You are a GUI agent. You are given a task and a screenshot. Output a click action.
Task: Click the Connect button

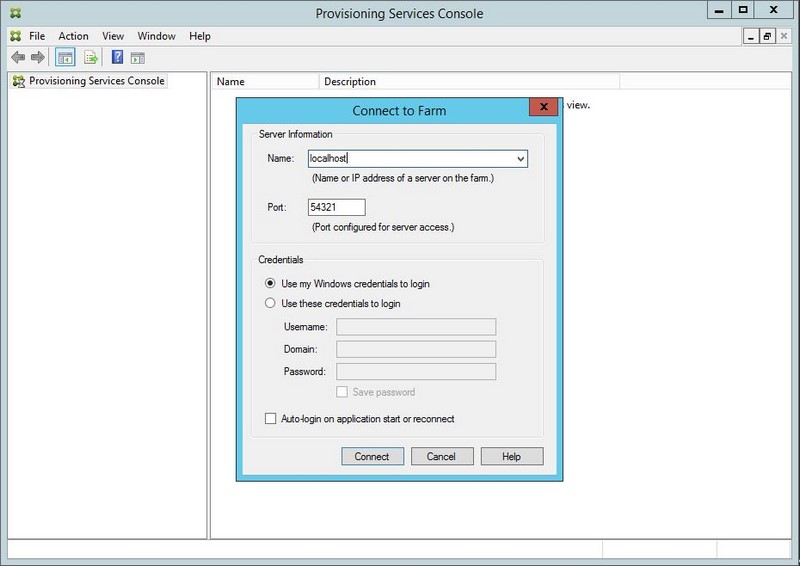coord(372,456)
